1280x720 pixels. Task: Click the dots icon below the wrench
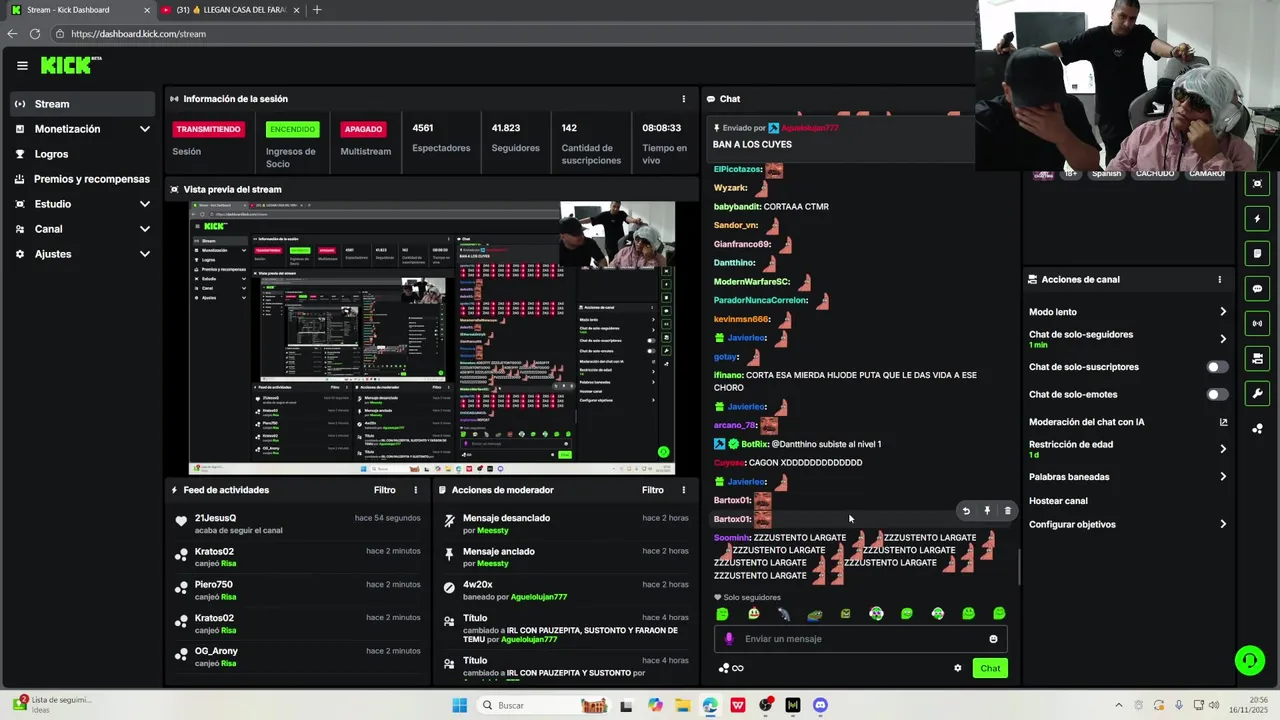click(x=1257, y=428)
